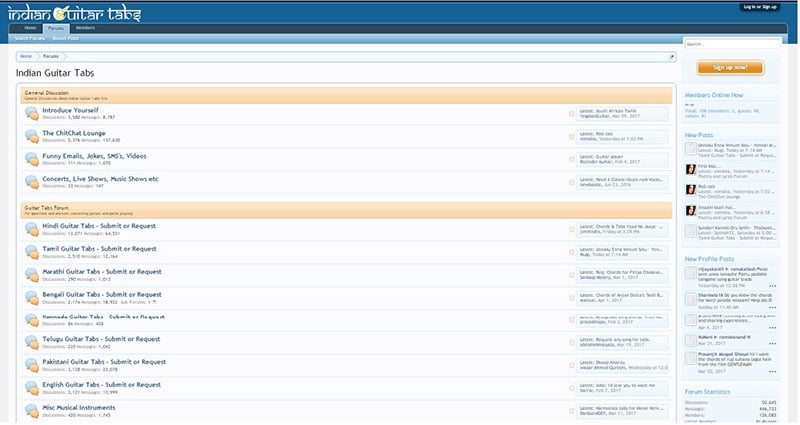
Task: Click the Pakistani Guitar Tabs forum bubble icon
Action: coord(32,365)
